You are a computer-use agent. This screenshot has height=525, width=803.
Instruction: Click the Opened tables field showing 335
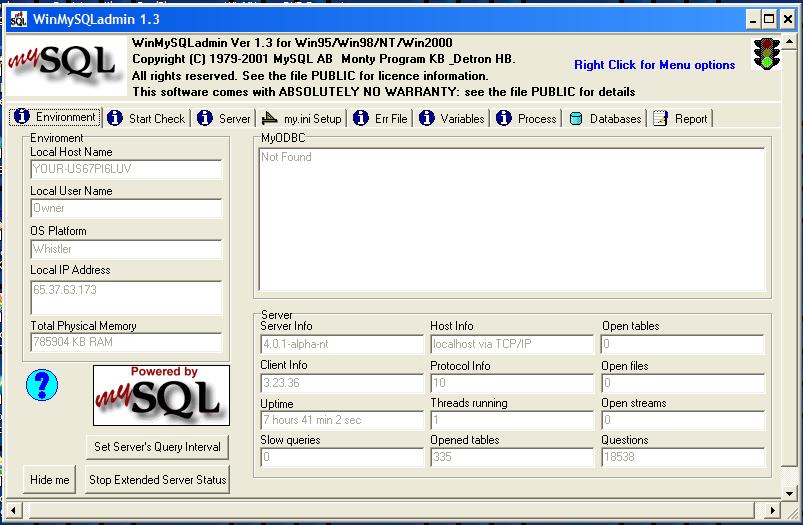tap(512, 457)
